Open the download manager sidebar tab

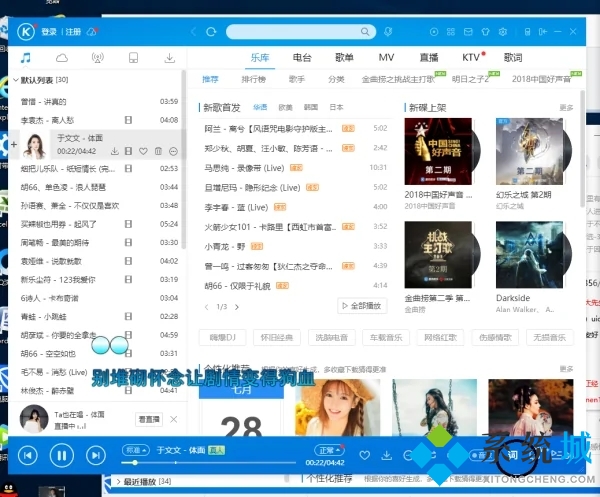[x=170, y=58]
